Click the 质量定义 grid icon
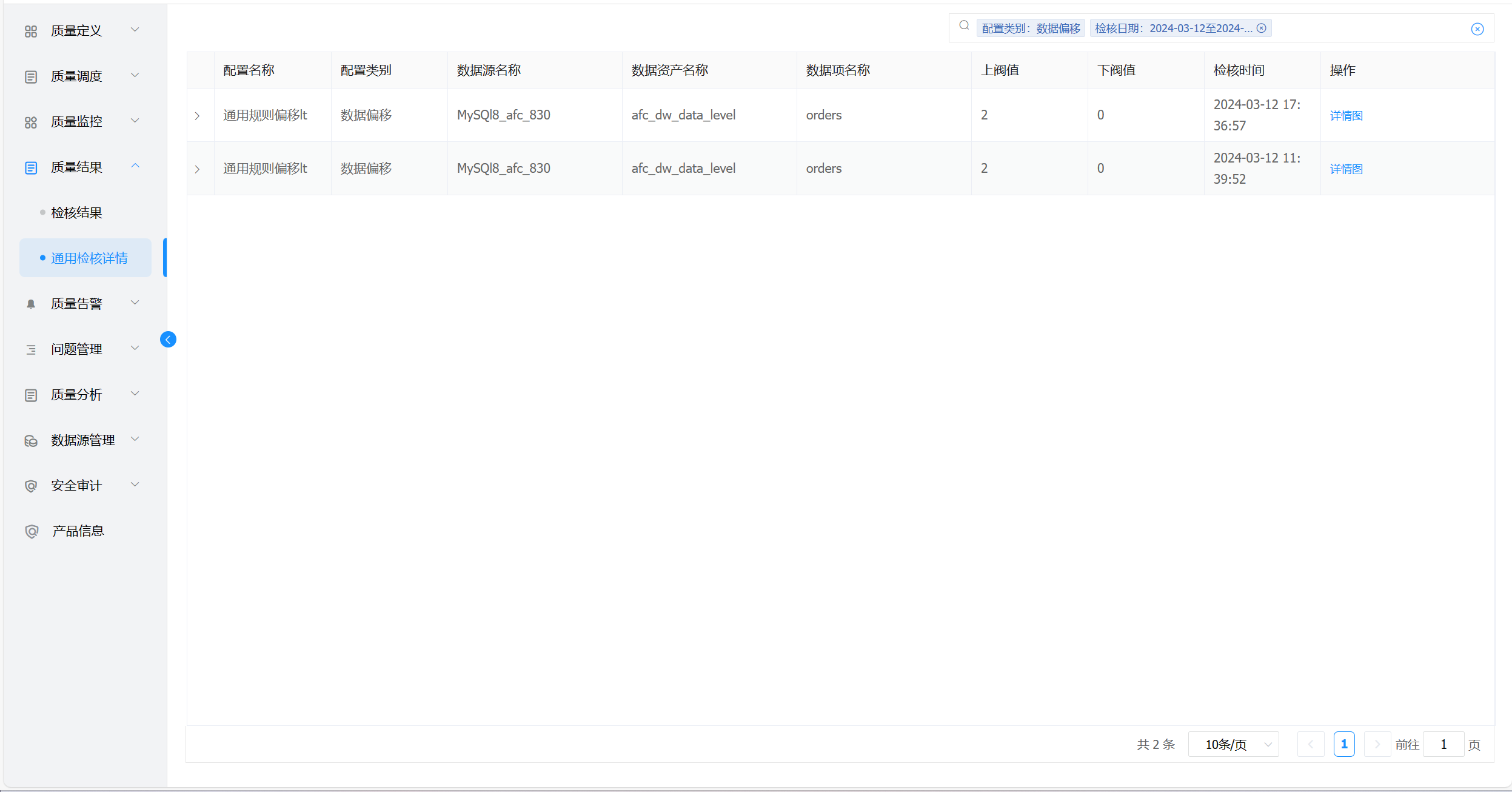 tap(31, 31)
